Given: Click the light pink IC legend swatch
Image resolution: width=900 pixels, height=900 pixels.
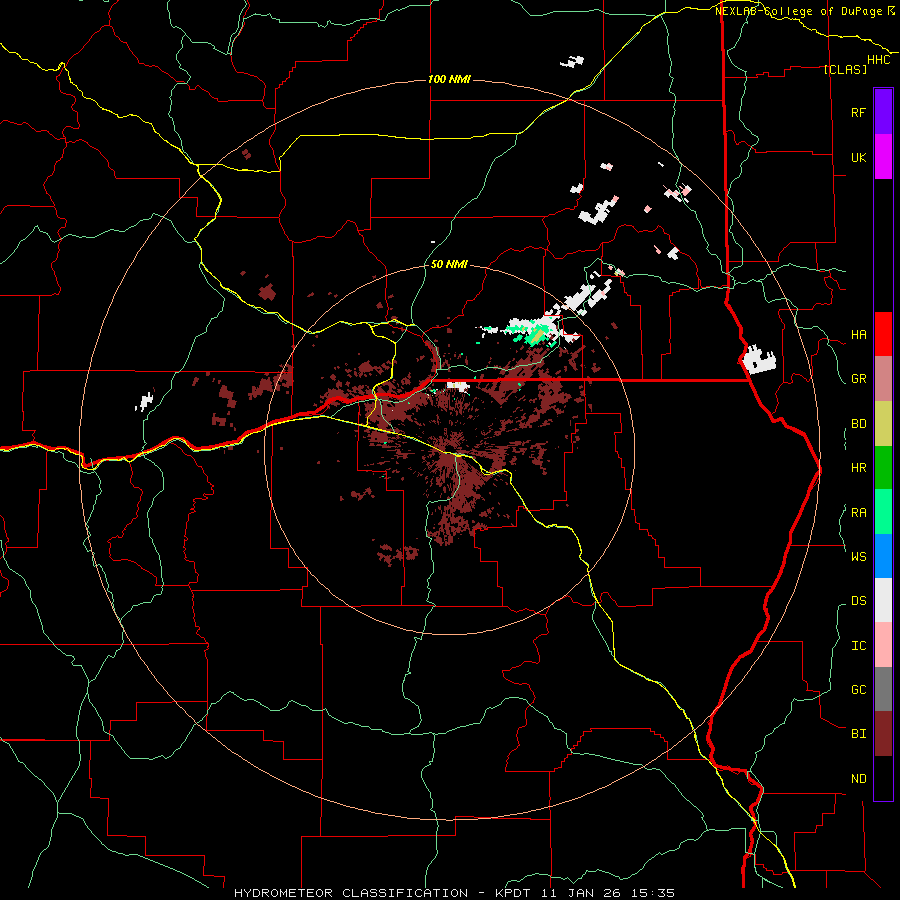Looking at the screenshot, I should pyautogui.click(x=883, y=645).
